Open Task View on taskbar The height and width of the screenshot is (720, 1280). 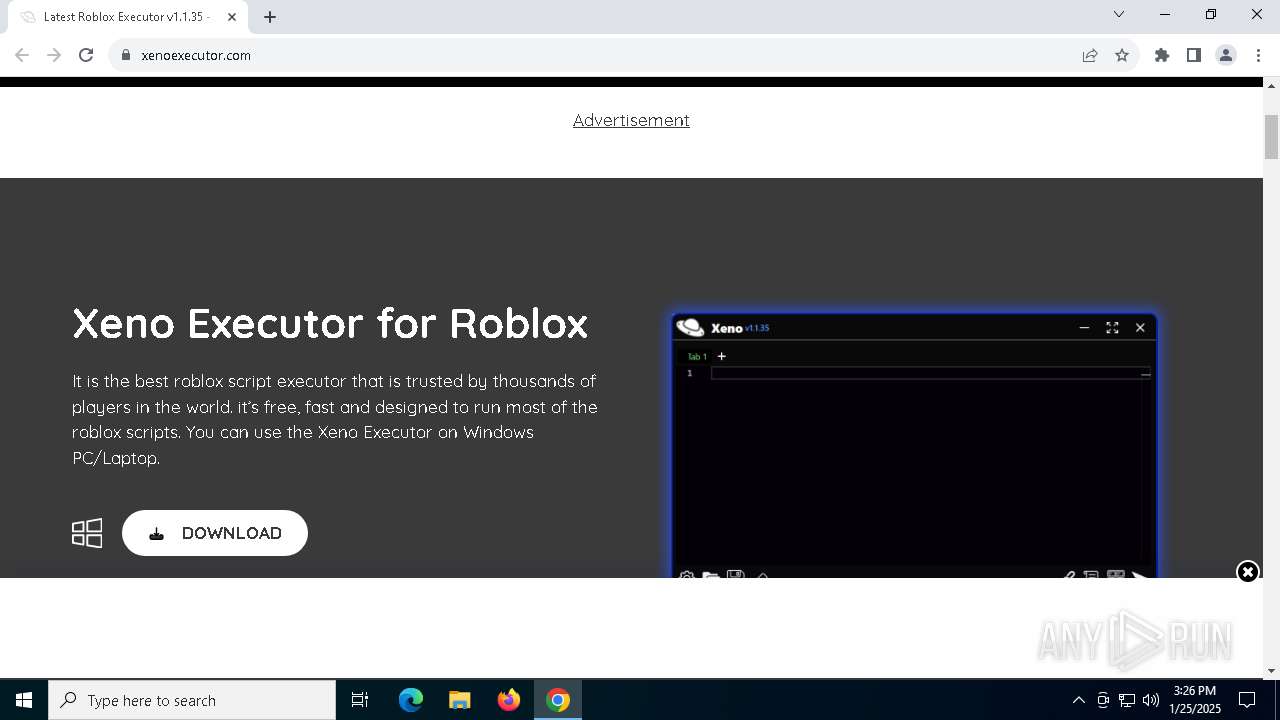360,700
